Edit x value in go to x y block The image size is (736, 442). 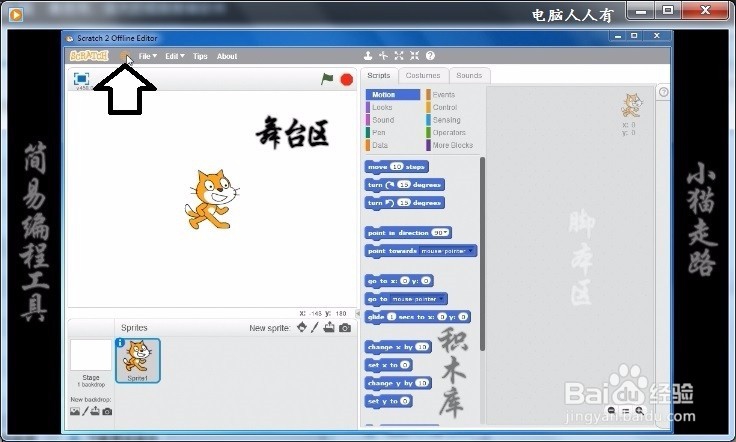405,281
